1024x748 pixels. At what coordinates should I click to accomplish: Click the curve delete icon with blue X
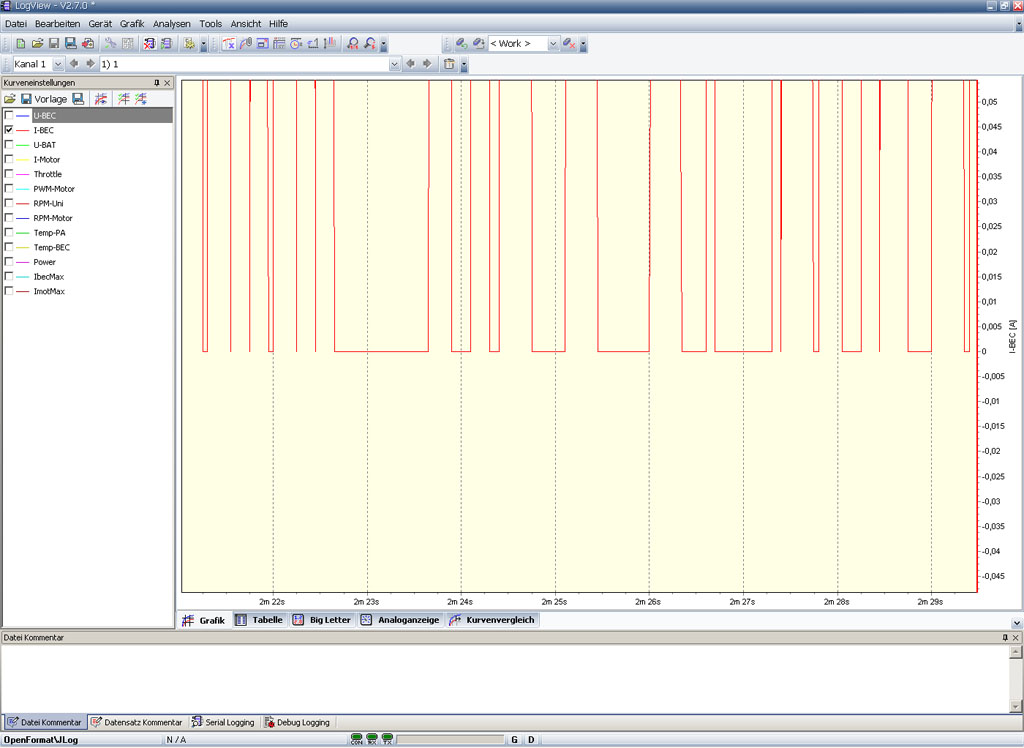pos(229,44)
